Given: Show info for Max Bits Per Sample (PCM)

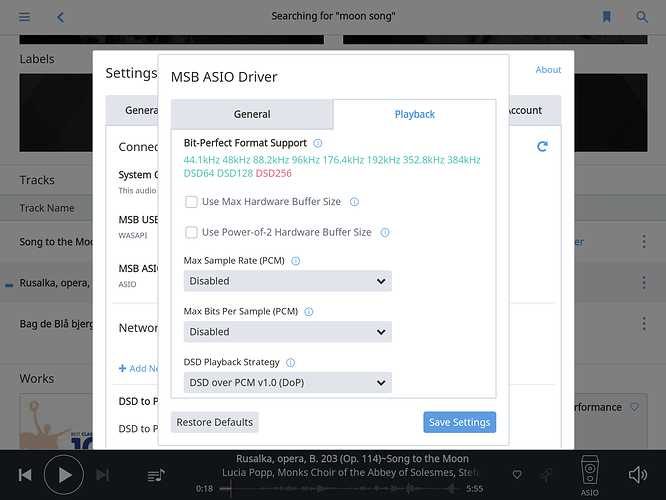Looking at the screenshot, I should point(309,312).
